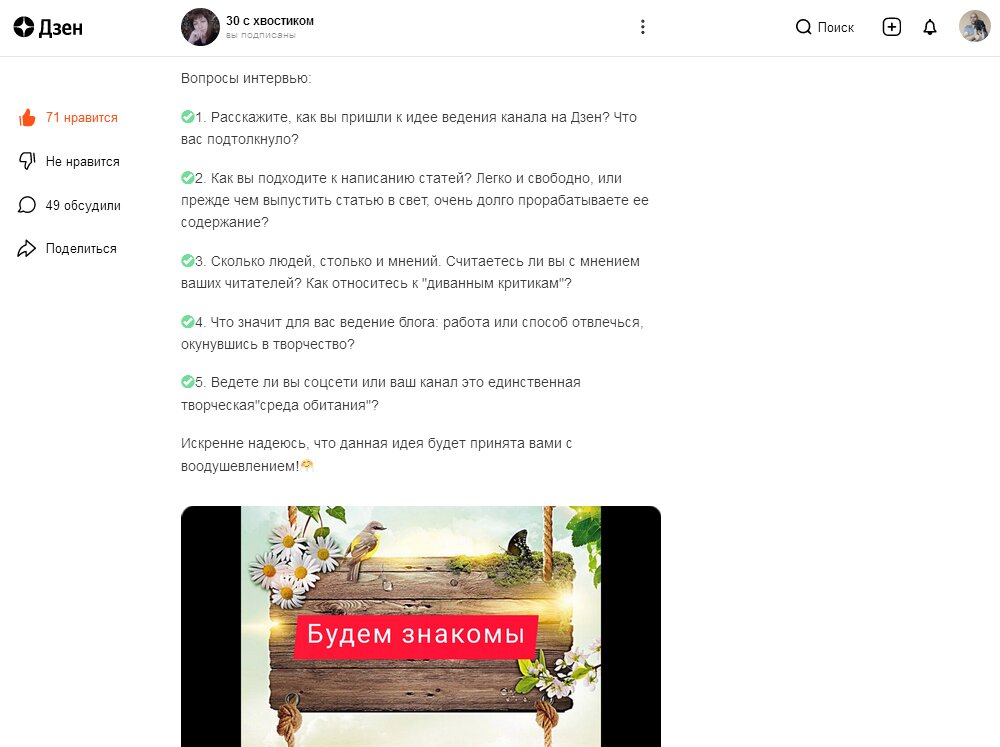Toggle the thumbs-down dislike icon
Screen dimensions: 1000x747
27,161
